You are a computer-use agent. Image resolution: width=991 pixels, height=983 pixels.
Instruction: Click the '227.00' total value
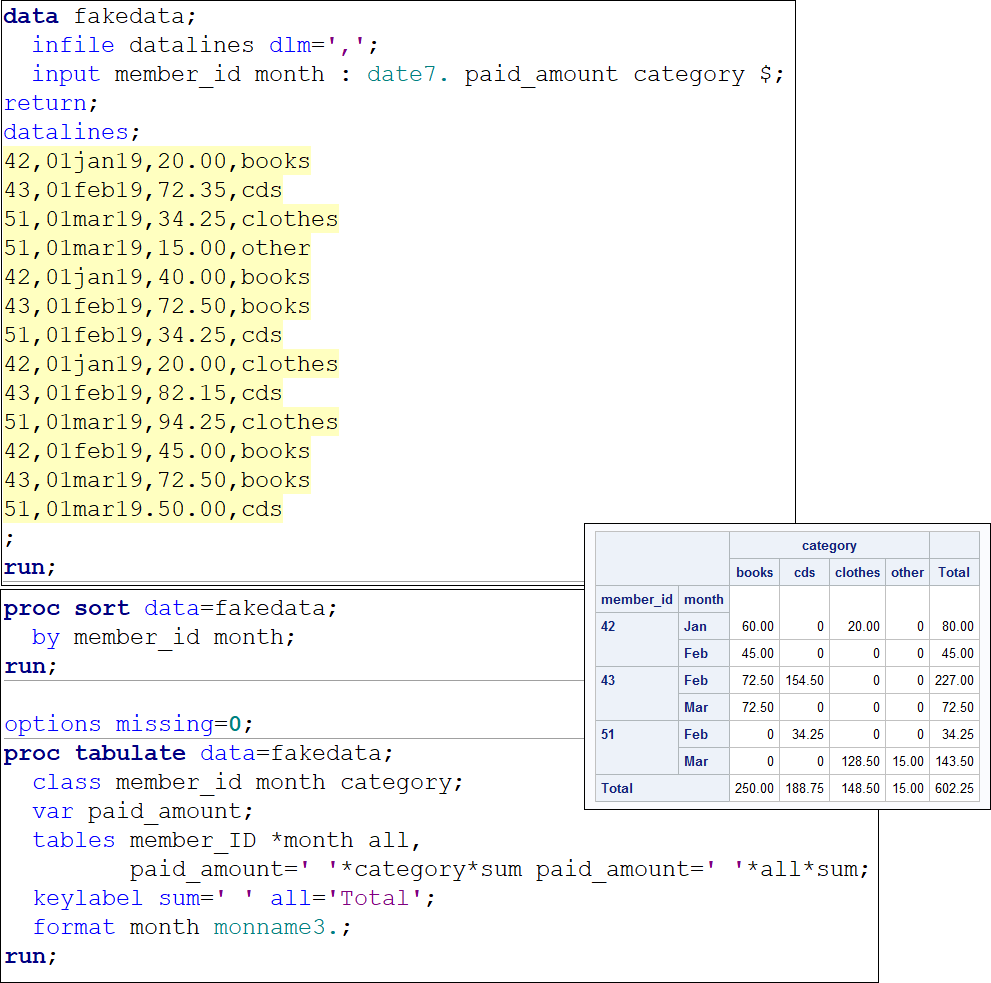point(954,681)
